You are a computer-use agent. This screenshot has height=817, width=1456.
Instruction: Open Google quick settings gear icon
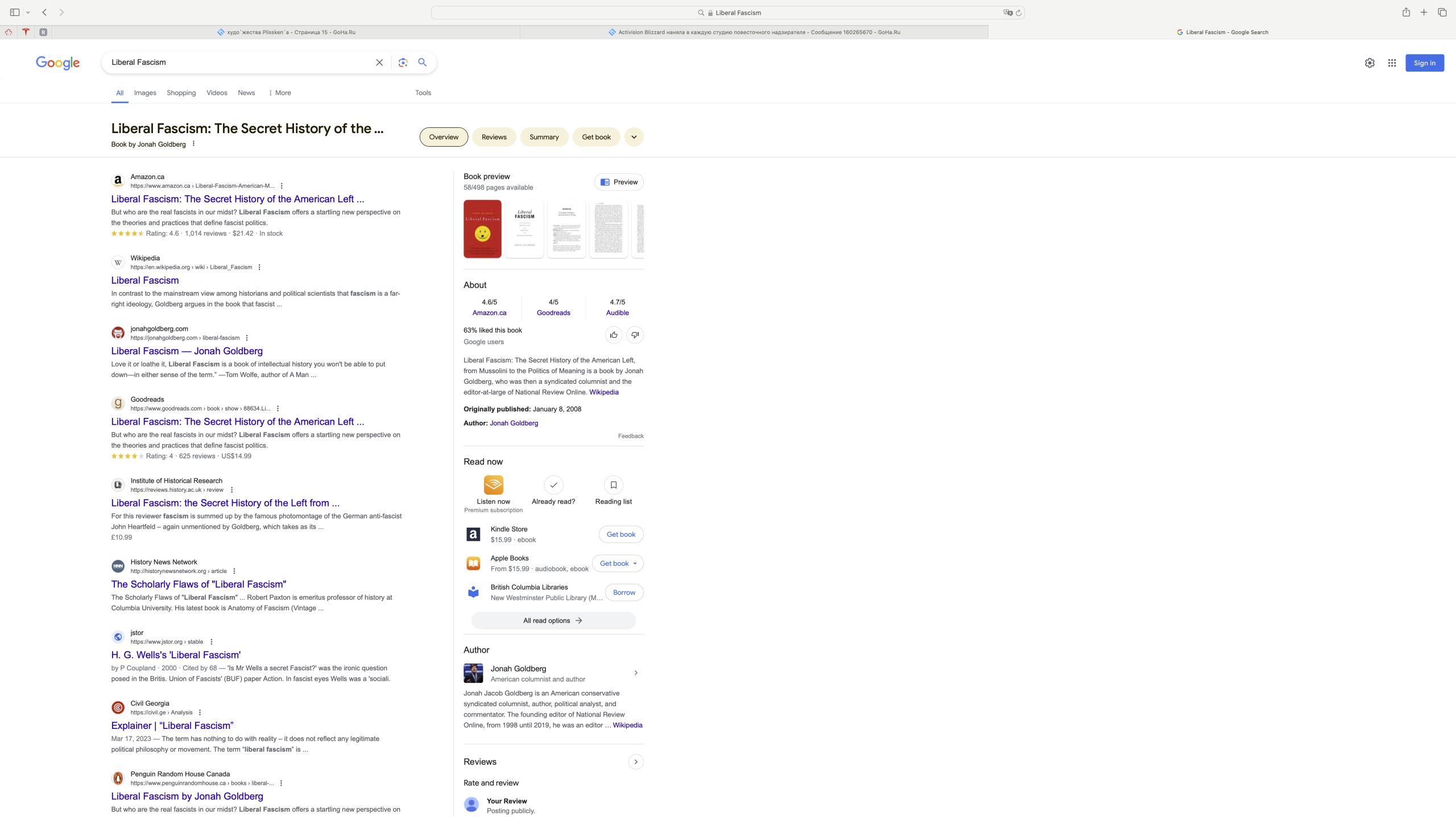[x=1370, y=63]
